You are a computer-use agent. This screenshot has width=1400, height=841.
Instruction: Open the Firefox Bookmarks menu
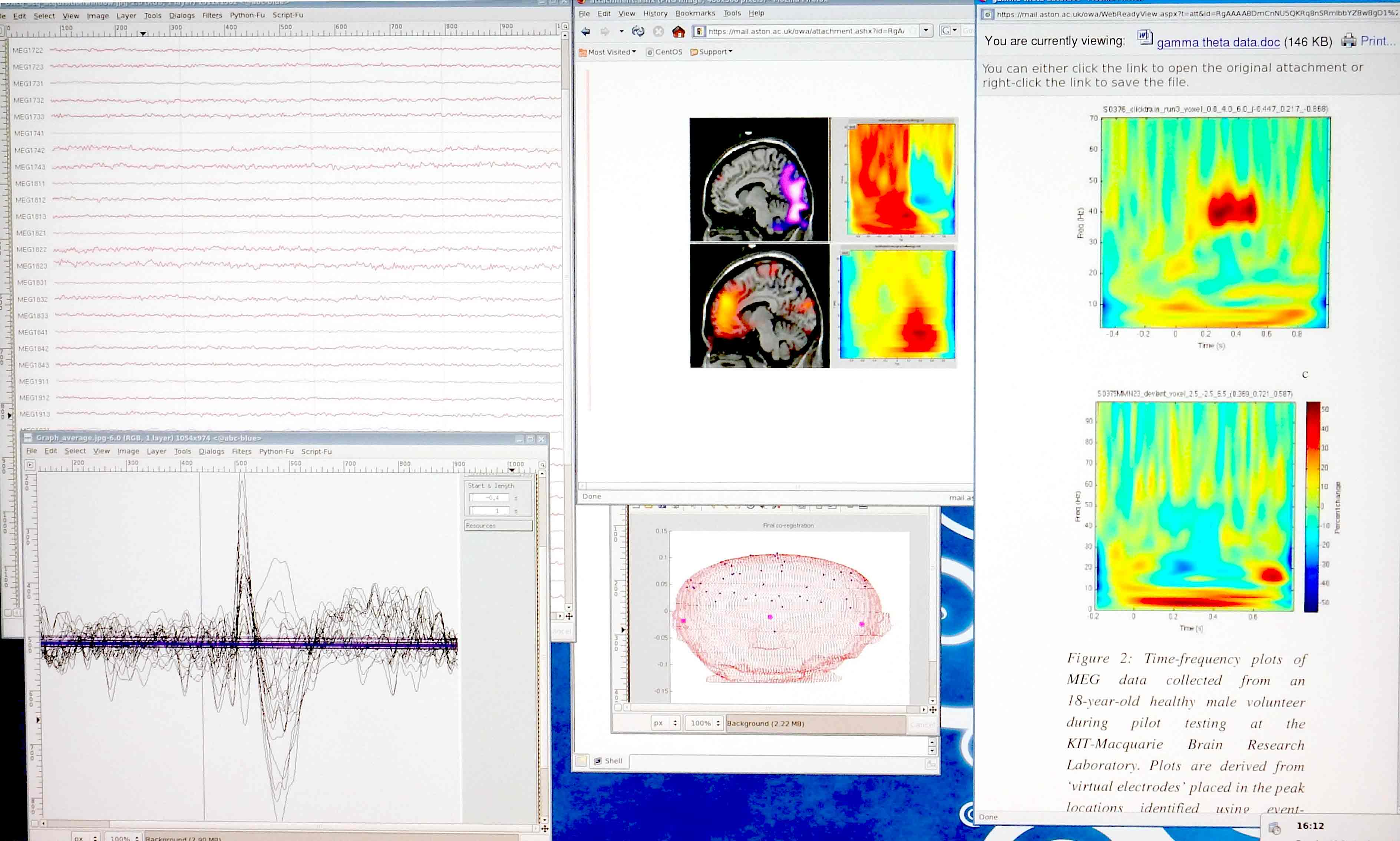(x=695, y=13)
